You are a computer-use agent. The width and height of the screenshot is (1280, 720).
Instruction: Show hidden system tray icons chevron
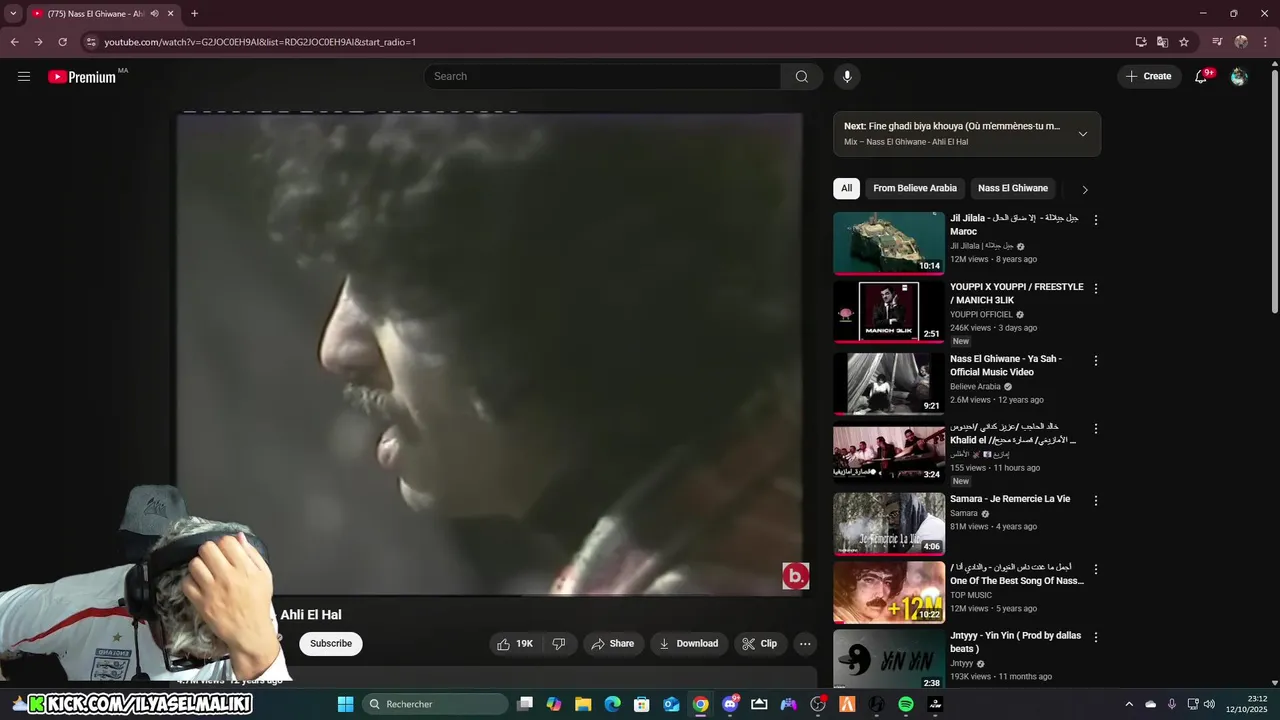click(x=1129, y=704)
